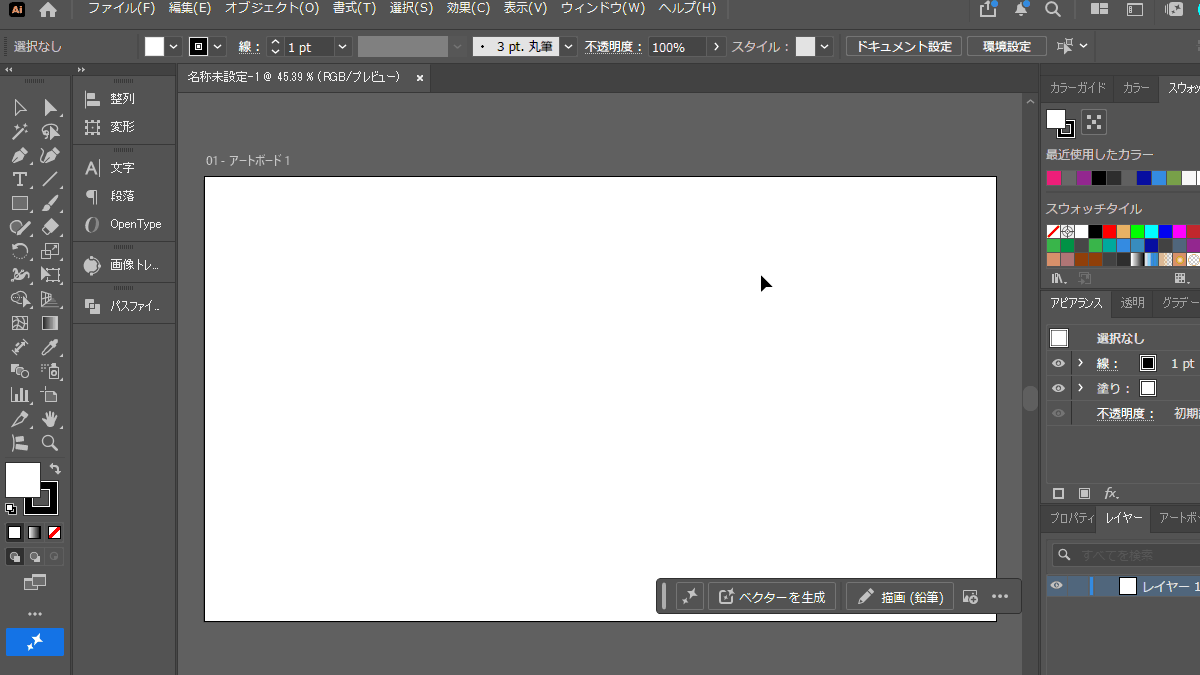Click the Share document icon
The image size is (1200, 675).
pos(988,9)
